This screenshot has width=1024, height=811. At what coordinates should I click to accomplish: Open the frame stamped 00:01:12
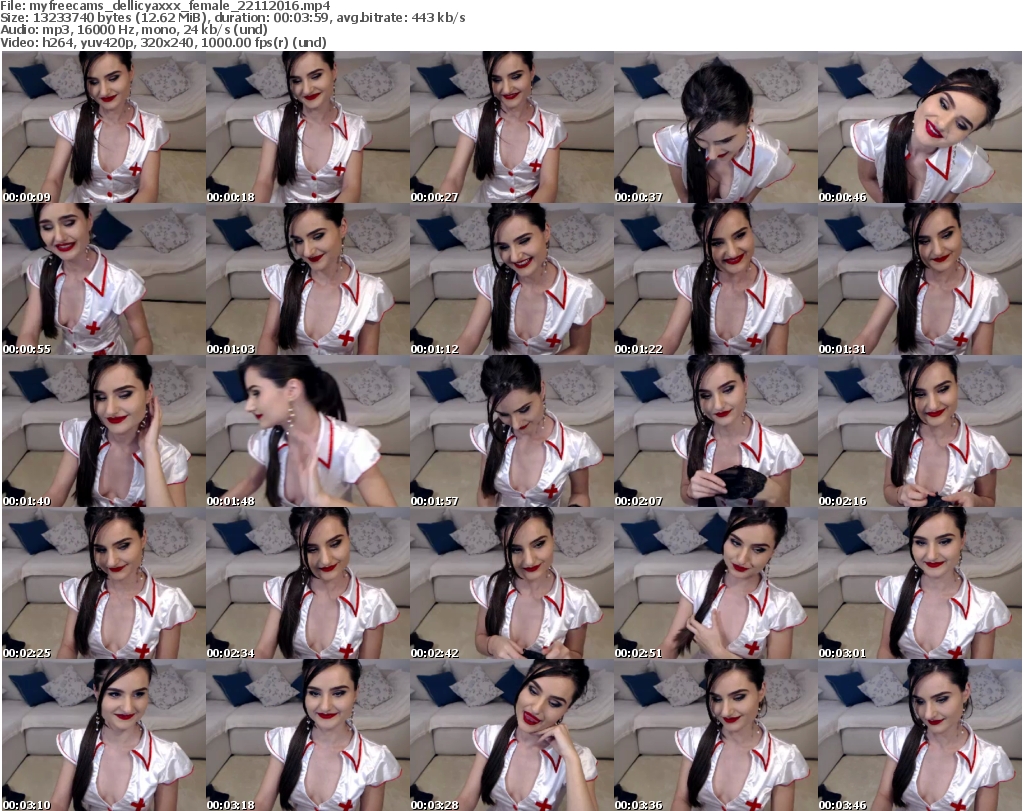511,279
